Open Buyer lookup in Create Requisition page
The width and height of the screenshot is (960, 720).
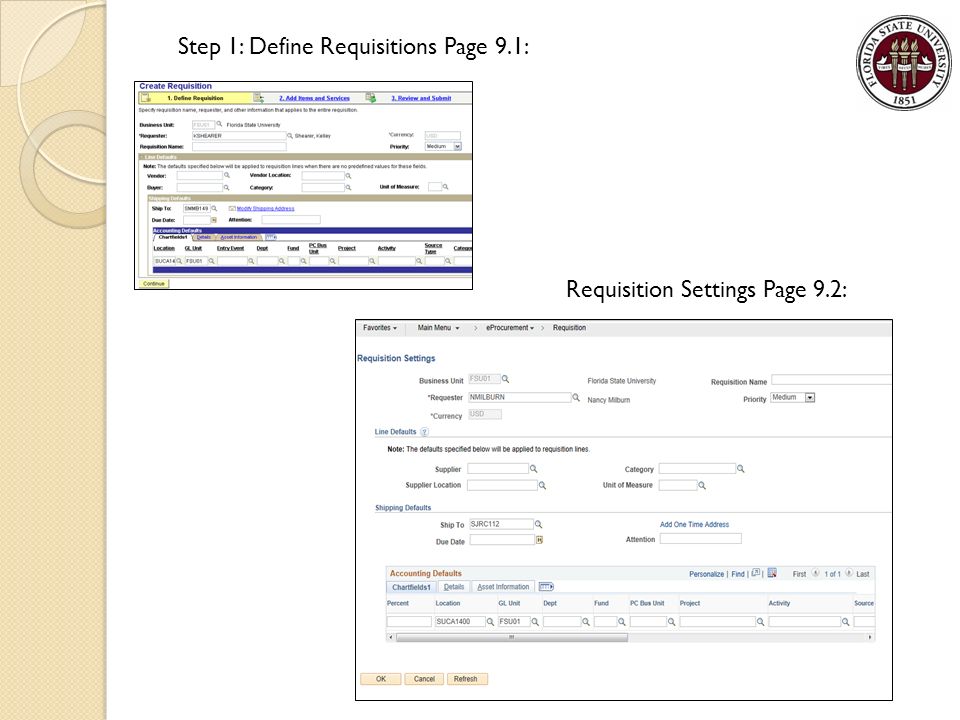pos(227,187)
